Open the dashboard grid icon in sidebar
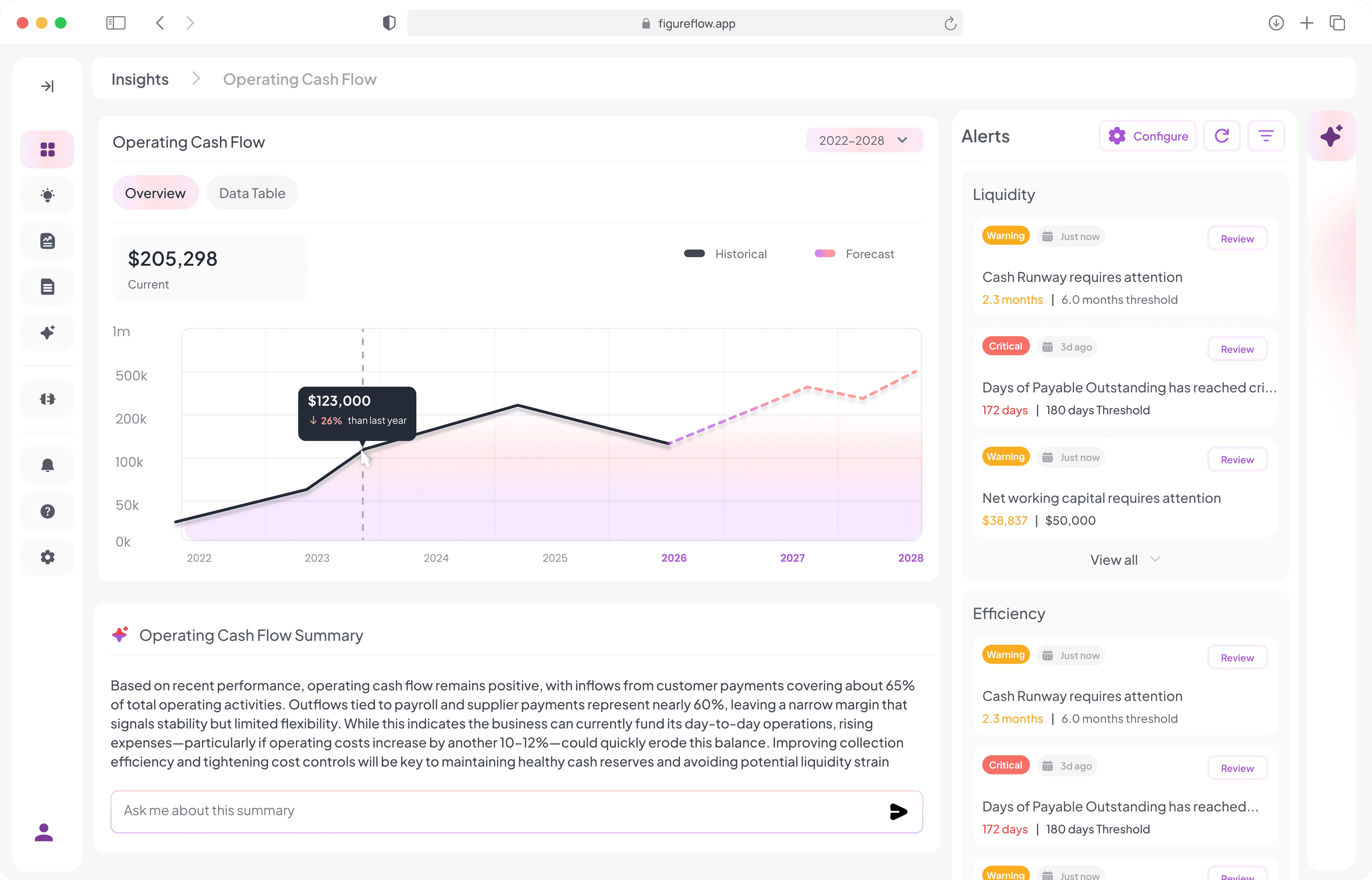 [47, 150]
